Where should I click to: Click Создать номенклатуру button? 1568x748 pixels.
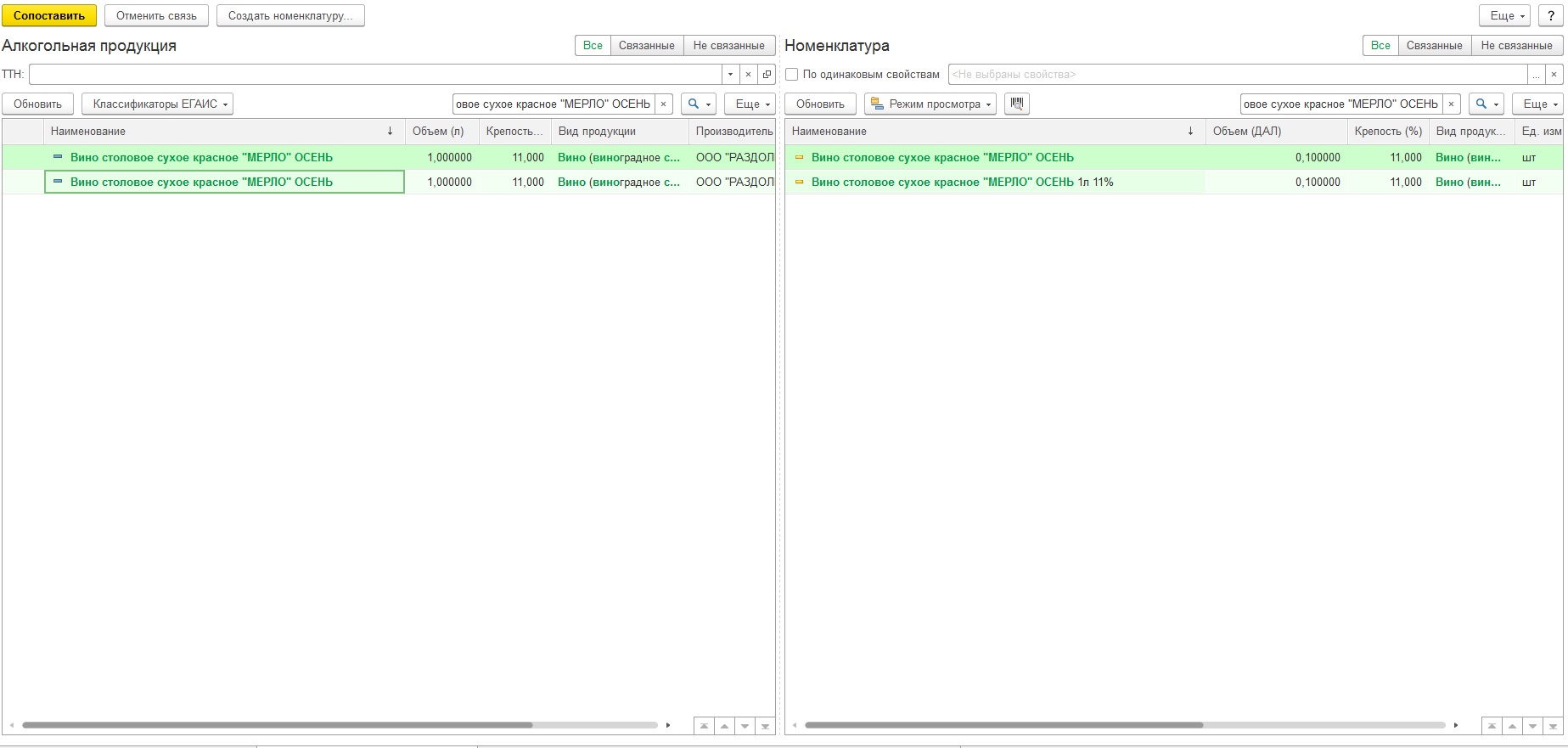tap(290, 16)
